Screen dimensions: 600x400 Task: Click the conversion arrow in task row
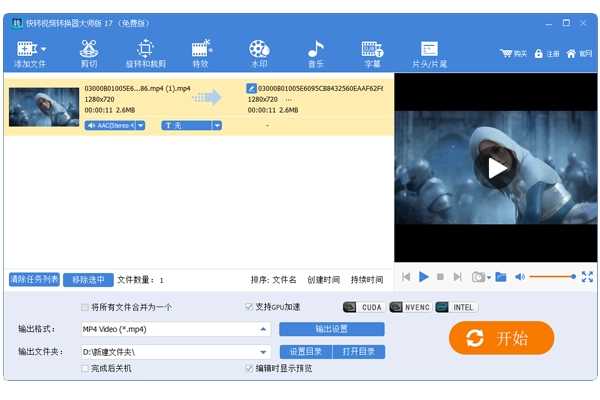[207, 98]
